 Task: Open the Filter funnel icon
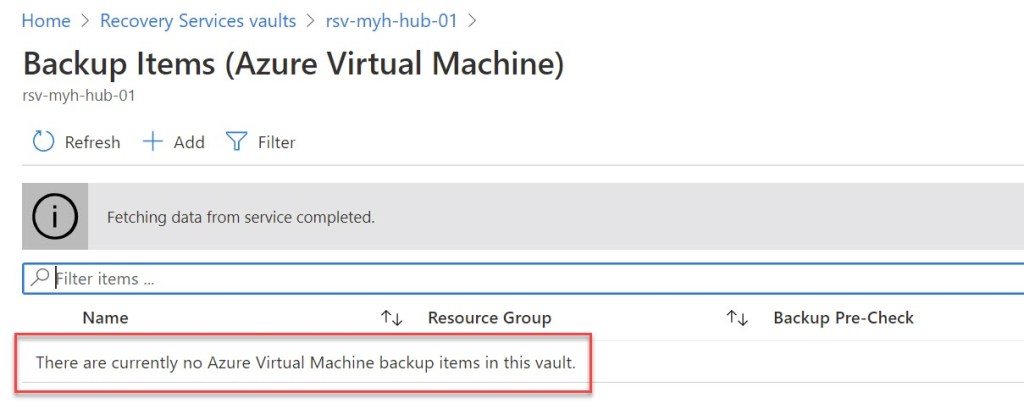[x=236, y=142]
